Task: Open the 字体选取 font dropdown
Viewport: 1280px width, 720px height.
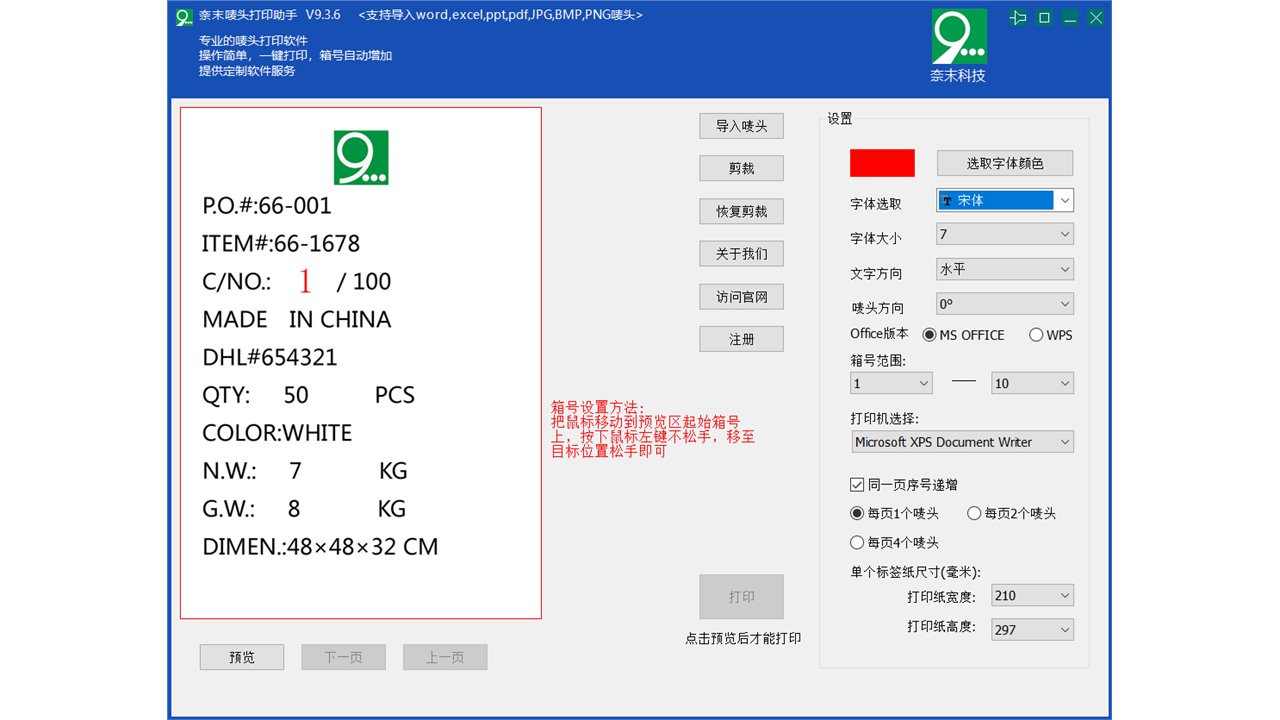Action: [1005, 200]
